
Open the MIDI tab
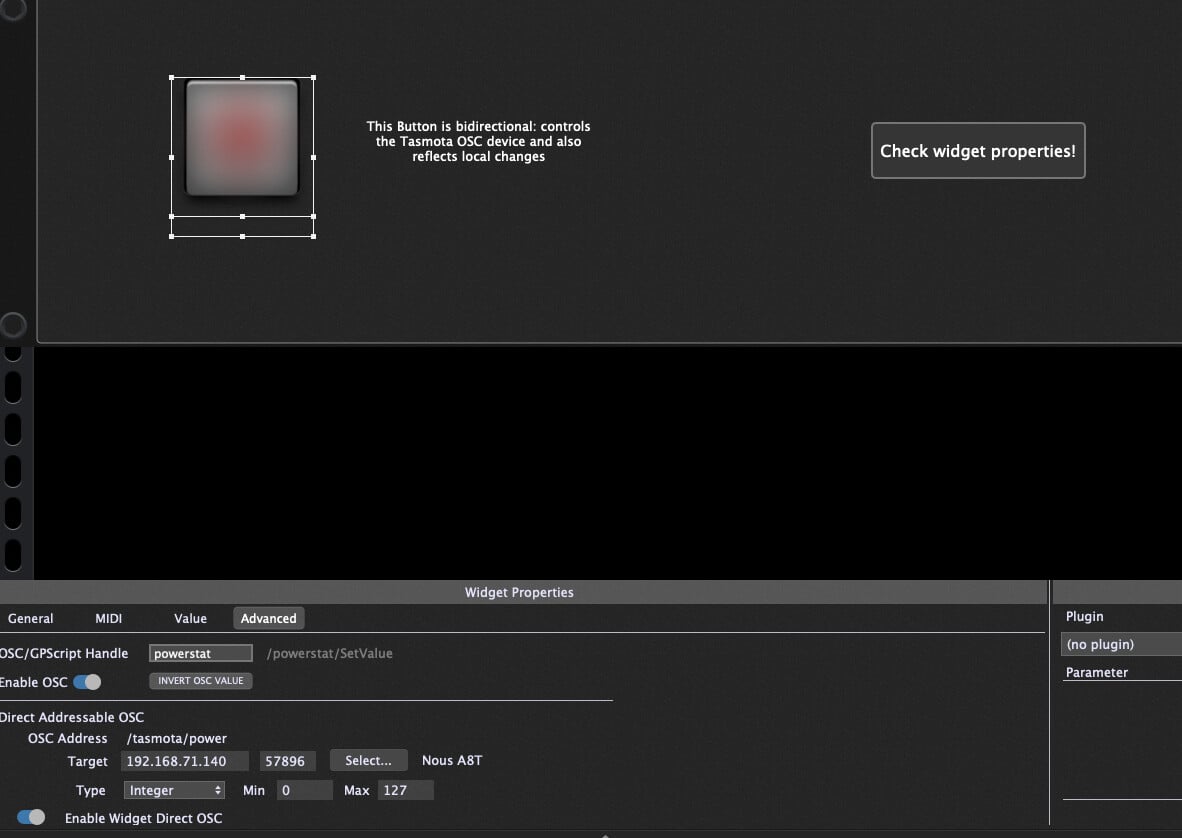click(x=109, y=619)
